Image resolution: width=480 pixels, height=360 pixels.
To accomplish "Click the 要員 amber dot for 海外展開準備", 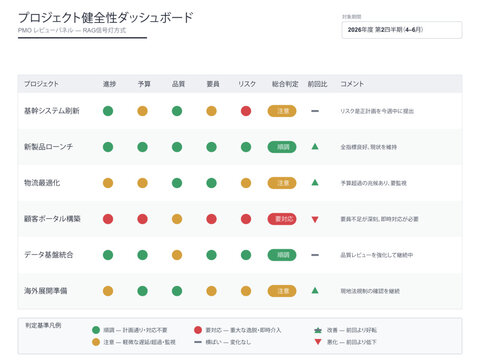I will [x=211, y=291].
